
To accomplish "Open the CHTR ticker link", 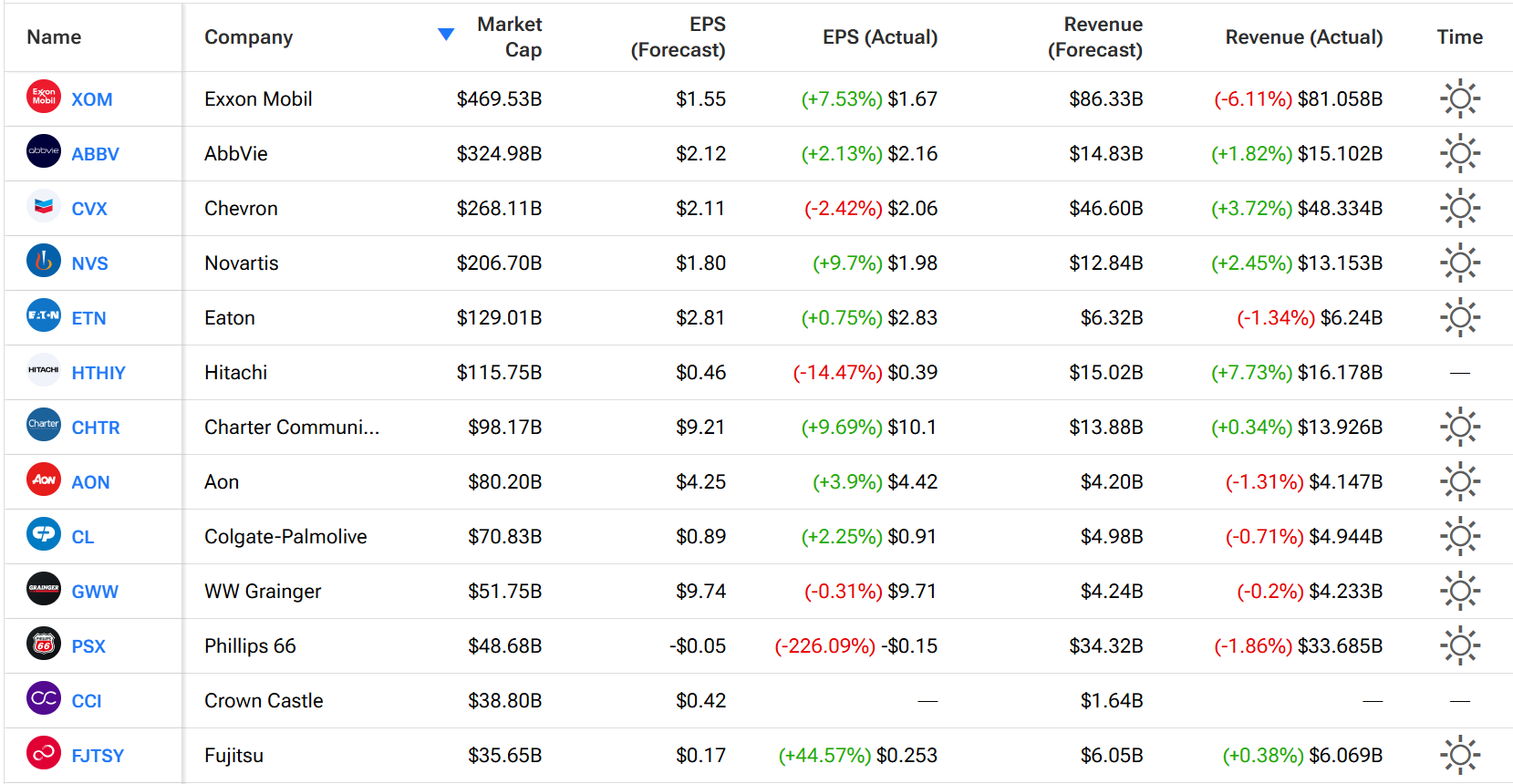I will pos(96,428).
